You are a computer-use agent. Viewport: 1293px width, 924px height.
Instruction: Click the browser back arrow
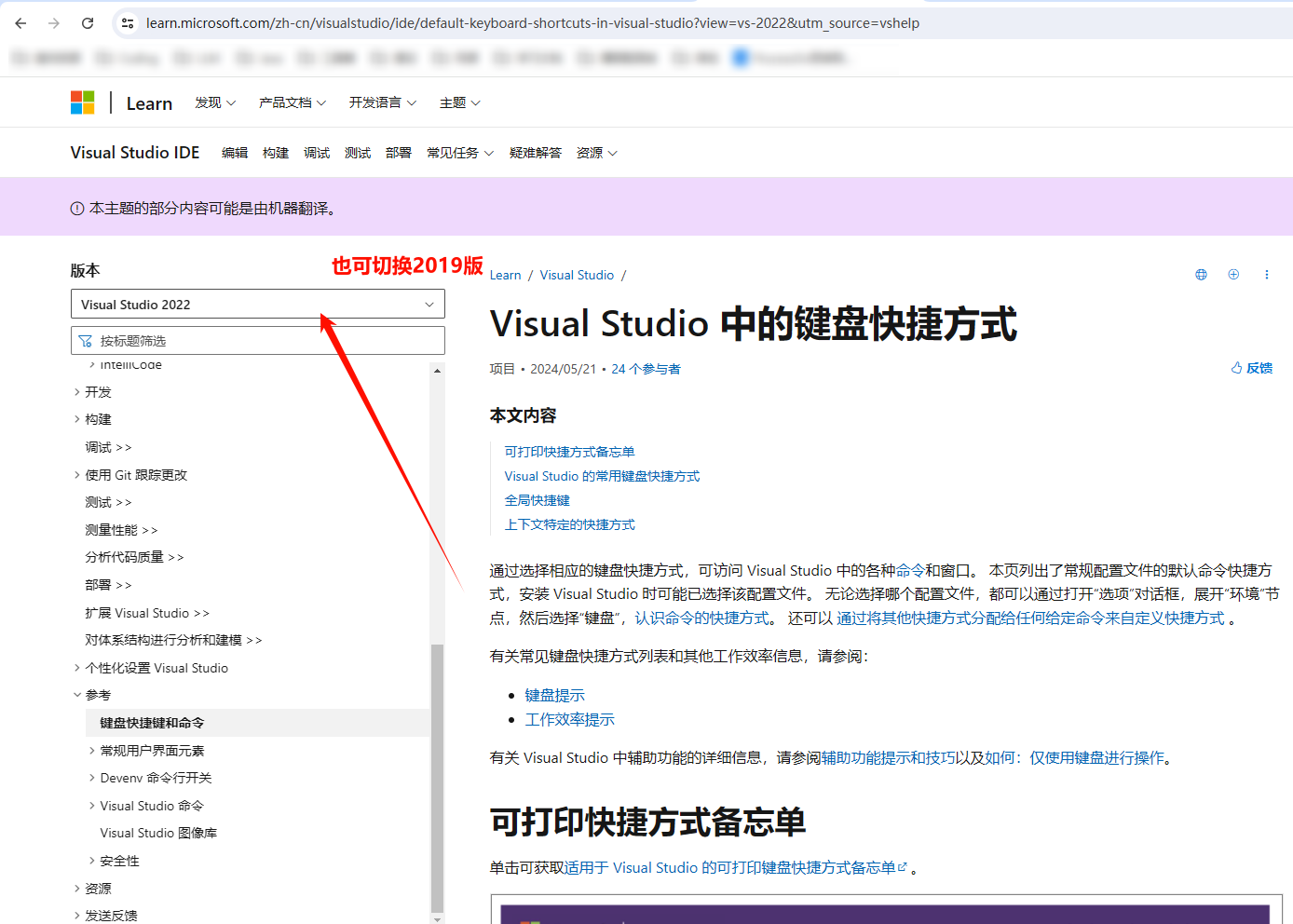[20, 23]
